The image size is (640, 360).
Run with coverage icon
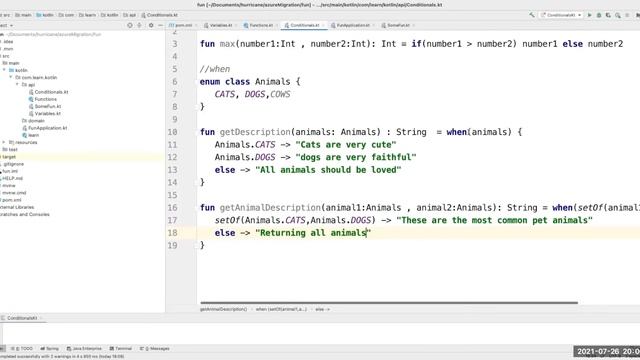click(608, 15)
